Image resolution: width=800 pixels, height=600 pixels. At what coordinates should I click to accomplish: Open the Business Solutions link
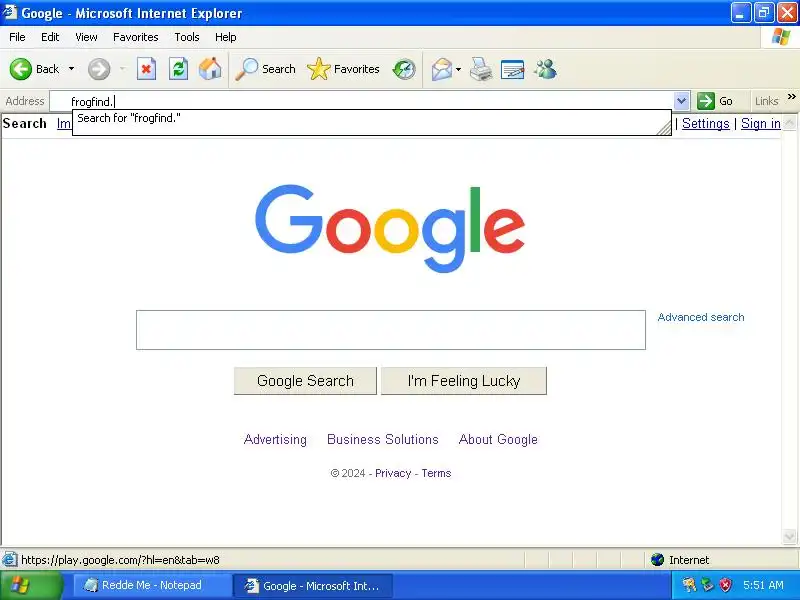[383, 439]
